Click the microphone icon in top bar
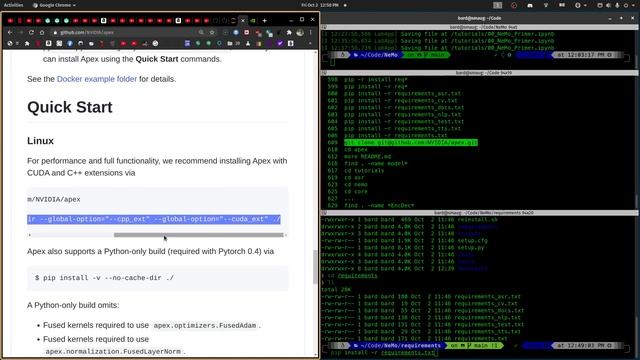Viewport: 640px width, 360px height. click(x=617, y=5)
